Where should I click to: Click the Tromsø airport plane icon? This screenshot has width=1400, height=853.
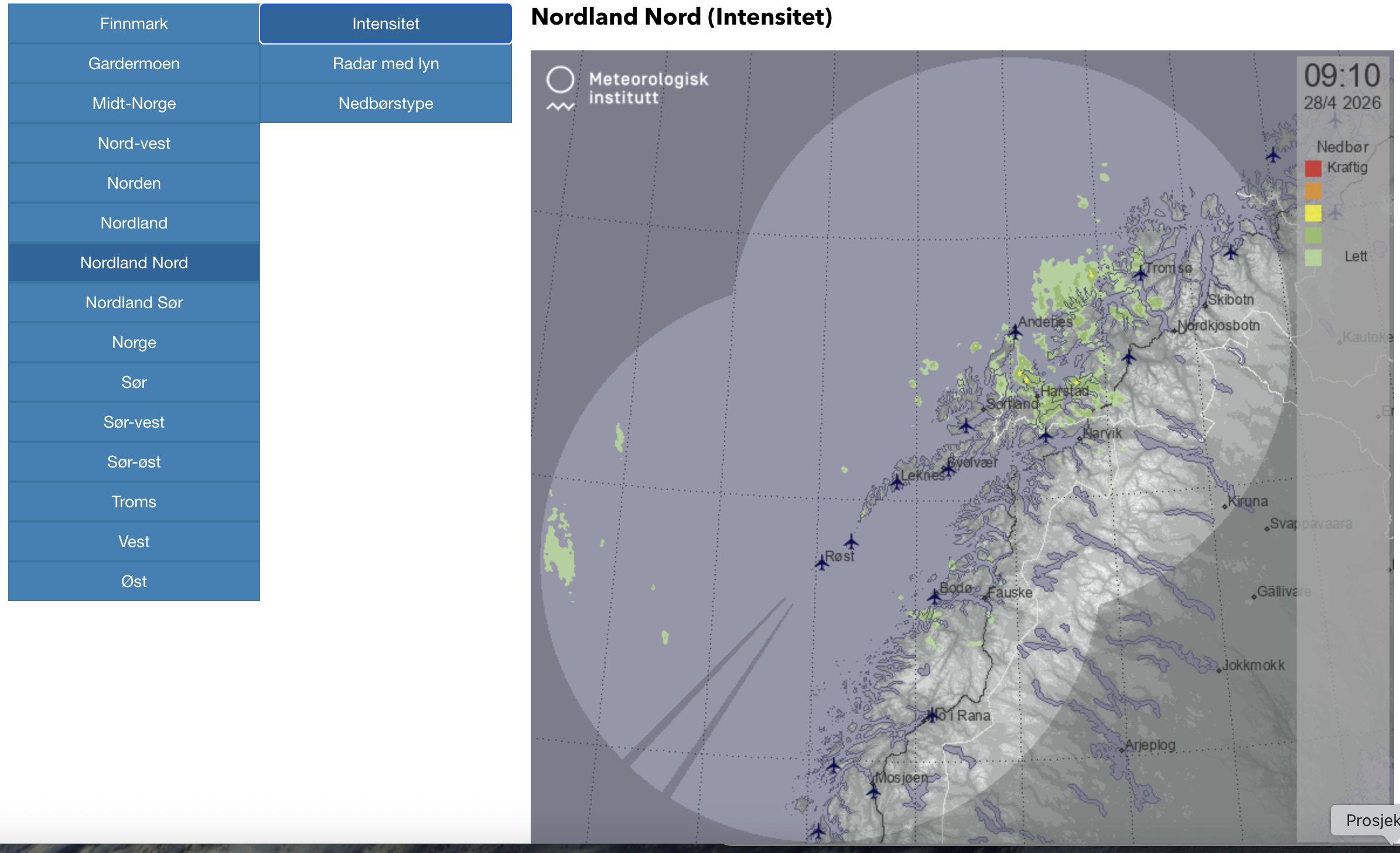coord(1140,273)
